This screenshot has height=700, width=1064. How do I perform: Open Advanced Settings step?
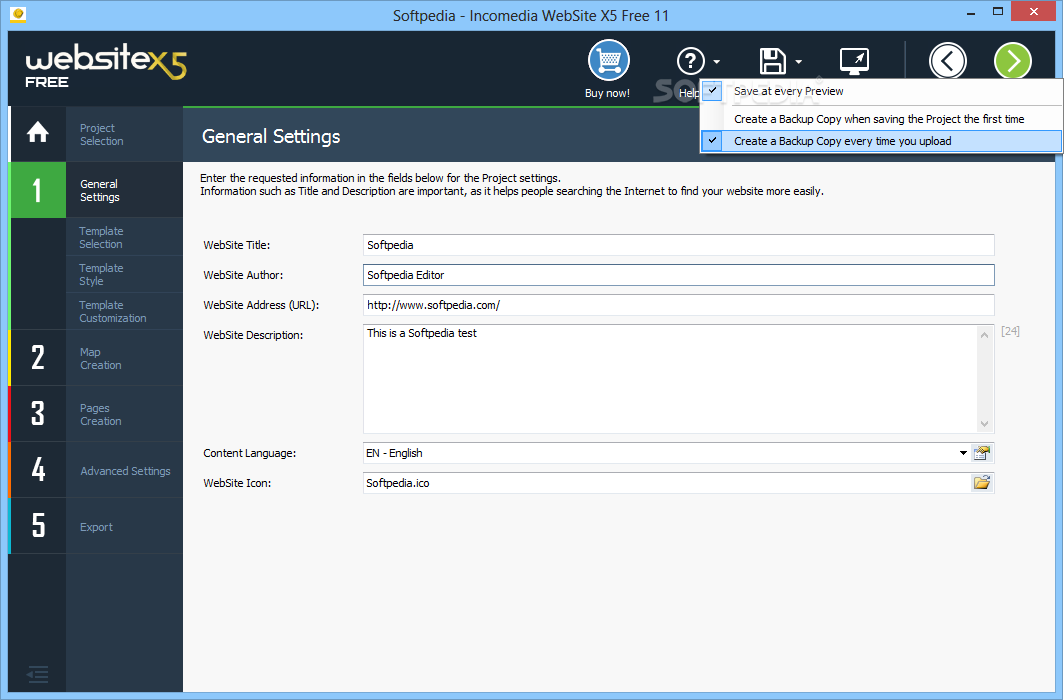(126, 471)
